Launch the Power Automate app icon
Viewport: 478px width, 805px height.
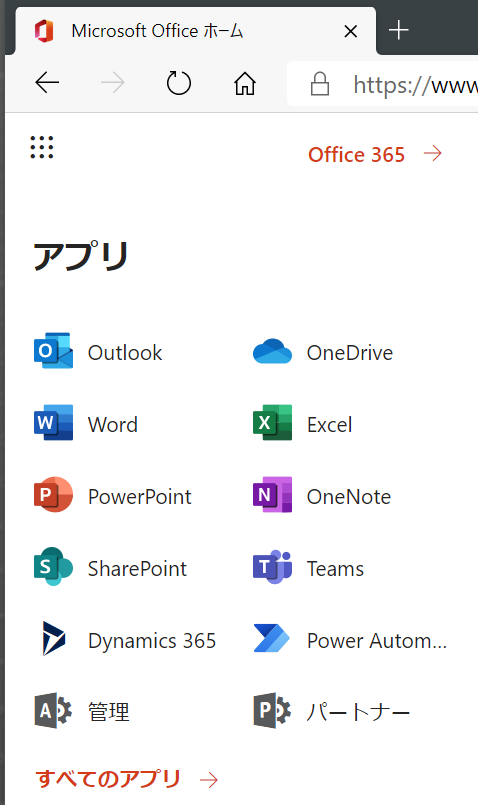tap(272, 639)
